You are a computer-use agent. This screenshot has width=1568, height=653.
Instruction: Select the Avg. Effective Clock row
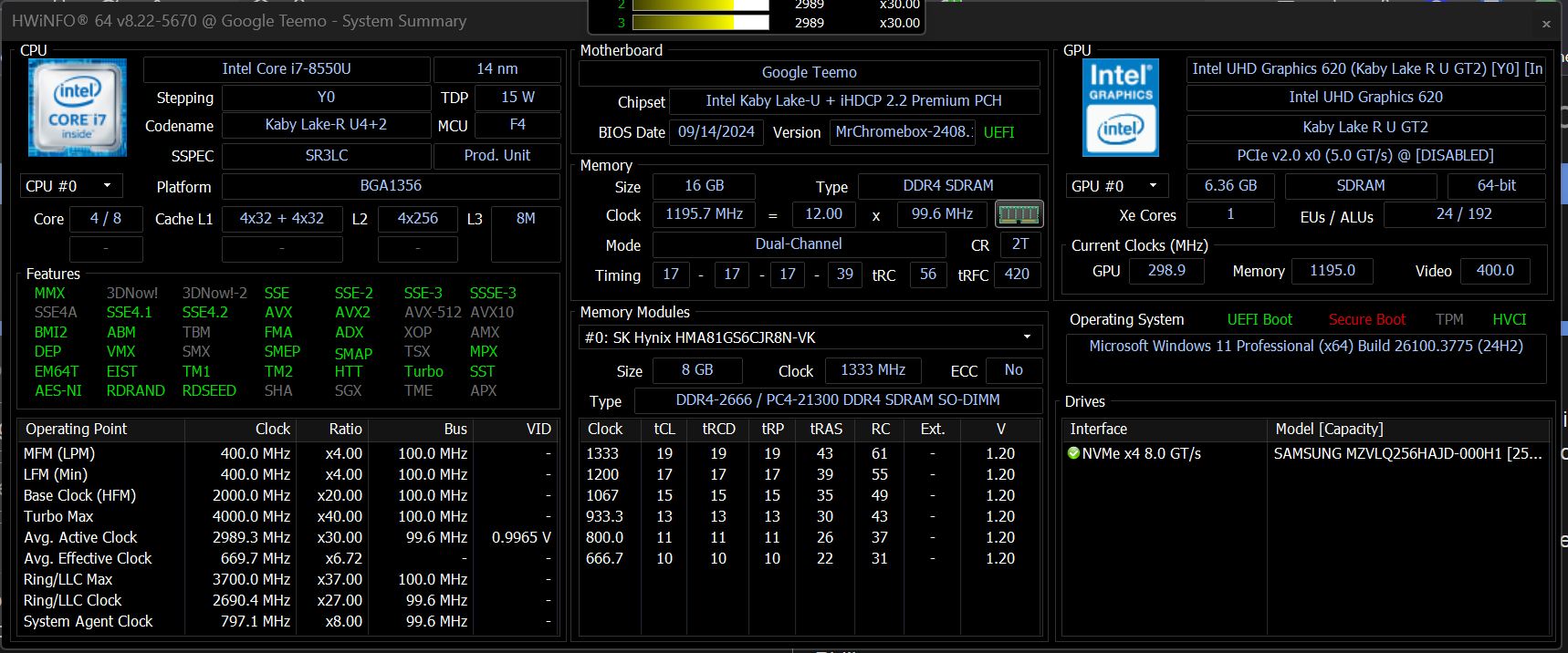coord(287,558)
